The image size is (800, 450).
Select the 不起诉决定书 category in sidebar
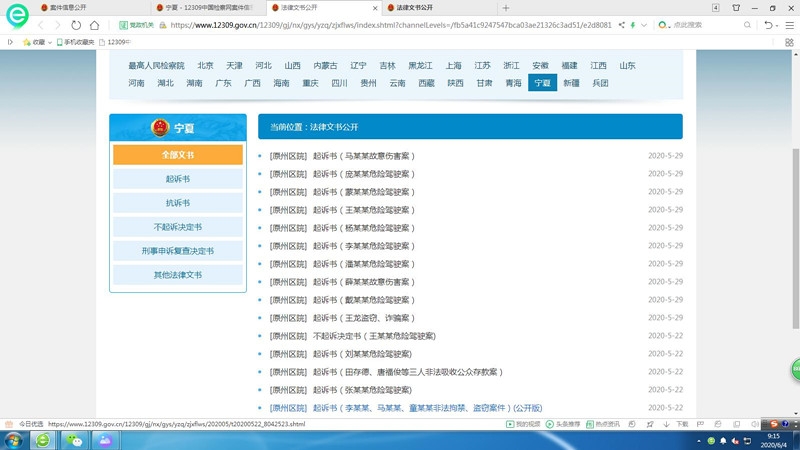[178, 227]
